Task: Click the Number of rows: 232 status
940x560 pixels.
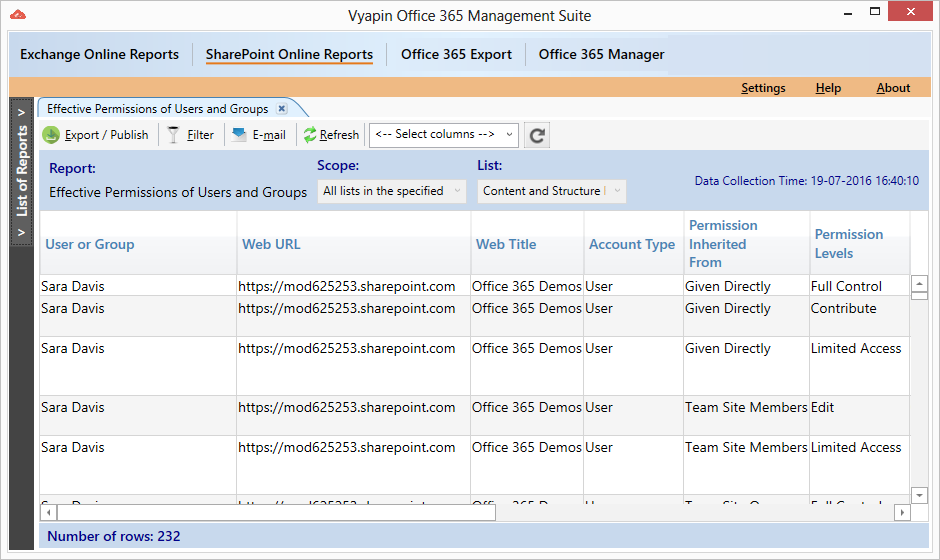Action: coord(114,536)
